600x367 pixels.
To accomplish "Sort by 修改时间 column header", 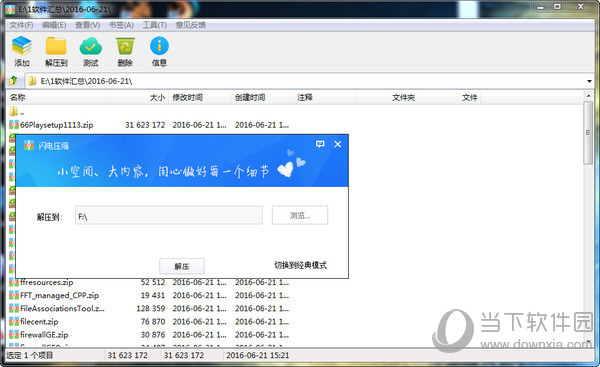I will [200, 98].
